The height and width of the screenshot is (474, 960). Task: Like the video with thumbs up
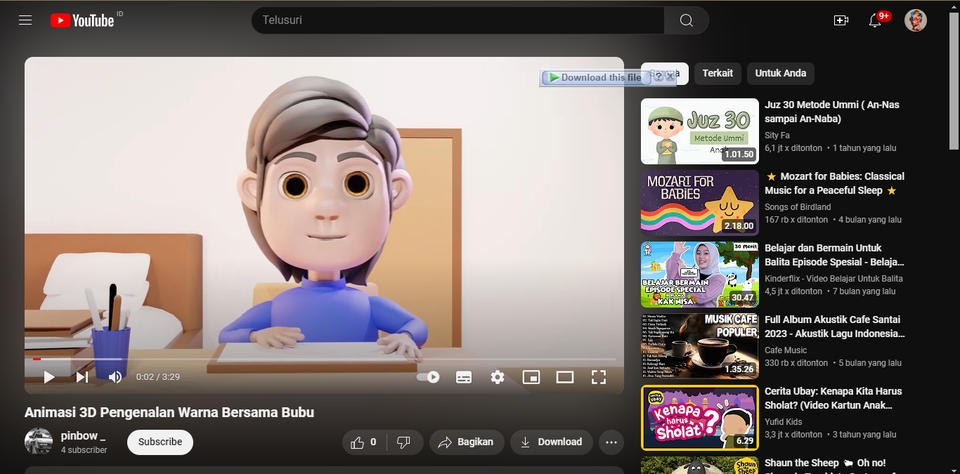pyautogui.click(x=364, y=442)
